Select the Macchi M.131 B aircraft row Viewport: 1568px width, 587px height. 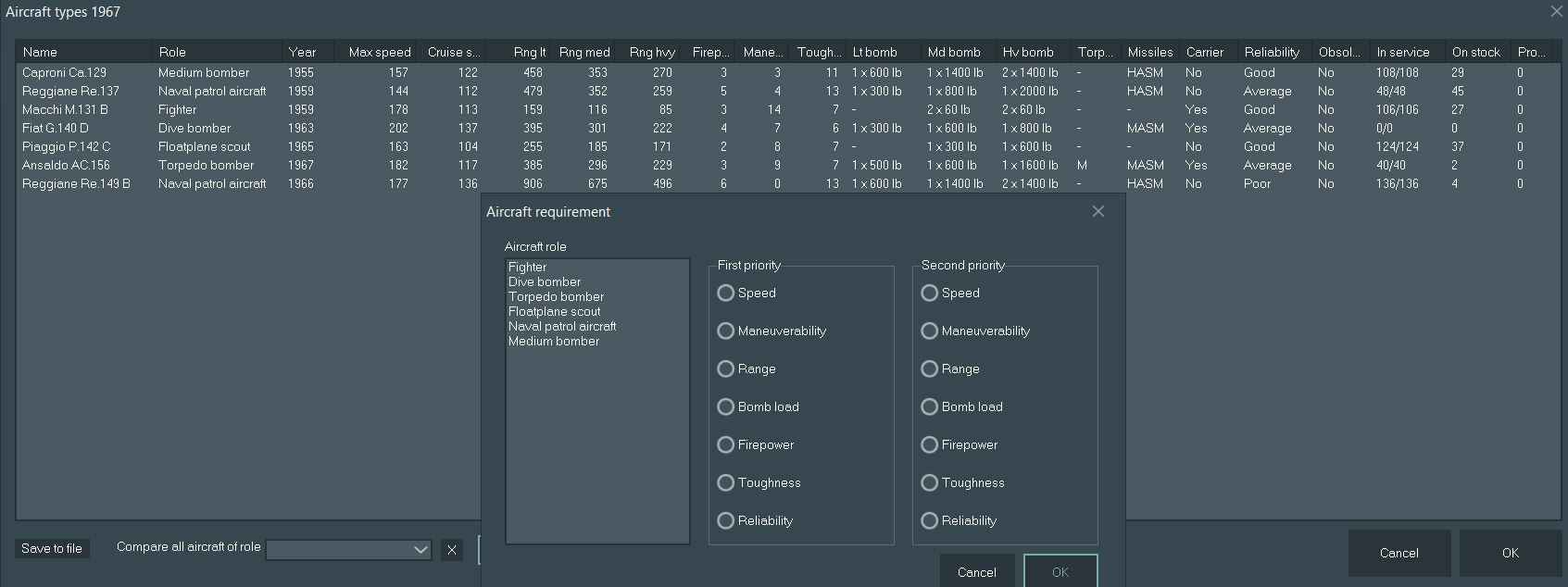[x=787, y=109]
